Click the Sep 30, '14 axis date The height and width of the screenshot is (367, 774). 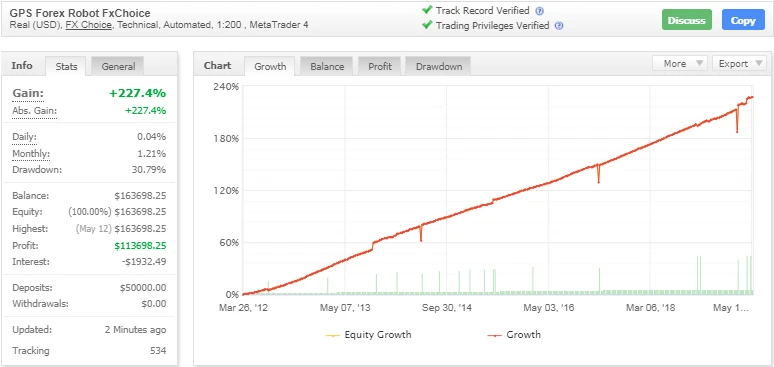447,308
